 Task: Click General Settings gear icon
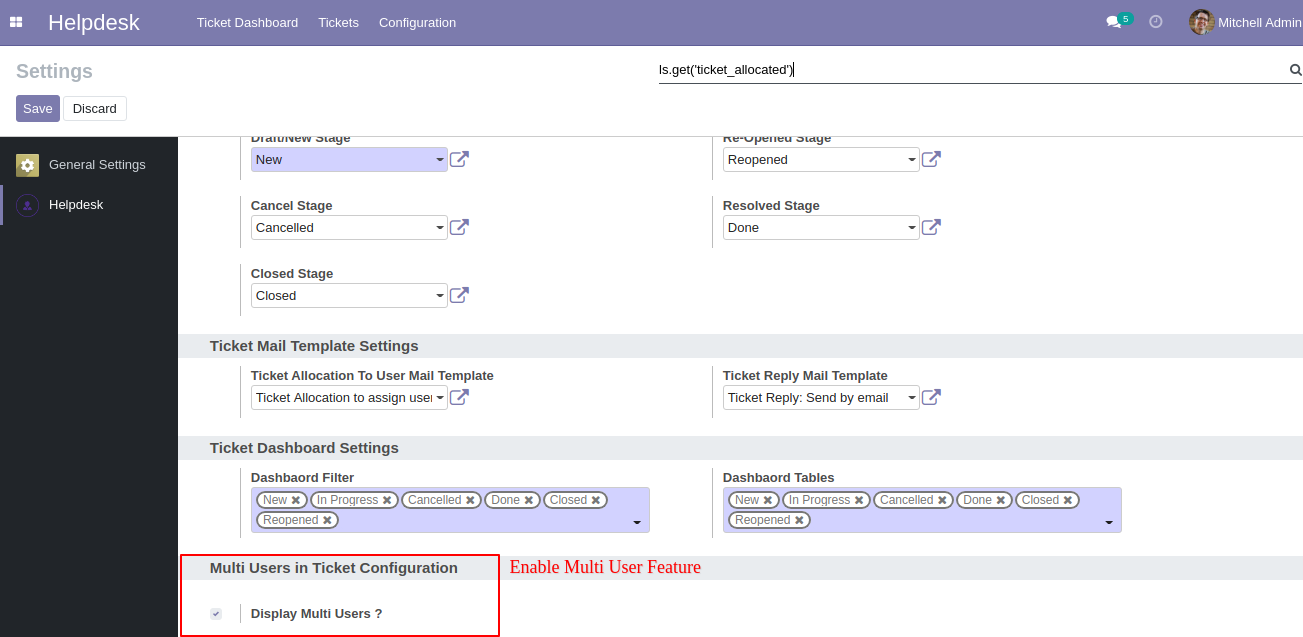[x=27, y=165]
